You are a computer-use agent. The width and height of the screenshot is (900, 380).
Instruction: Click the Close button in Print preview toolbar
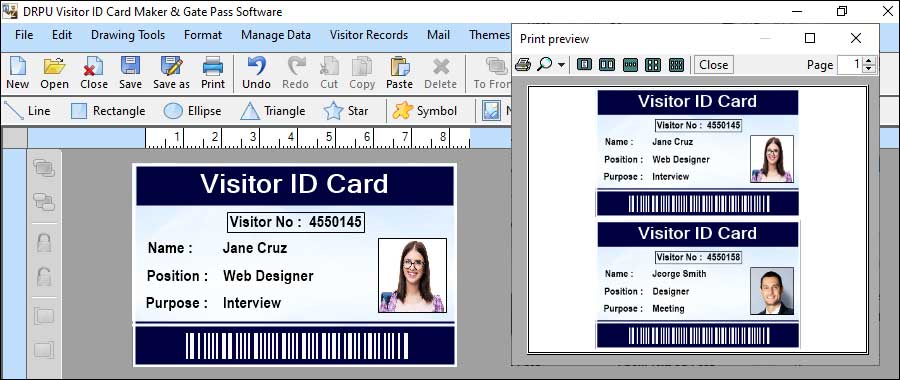[713, 65]
